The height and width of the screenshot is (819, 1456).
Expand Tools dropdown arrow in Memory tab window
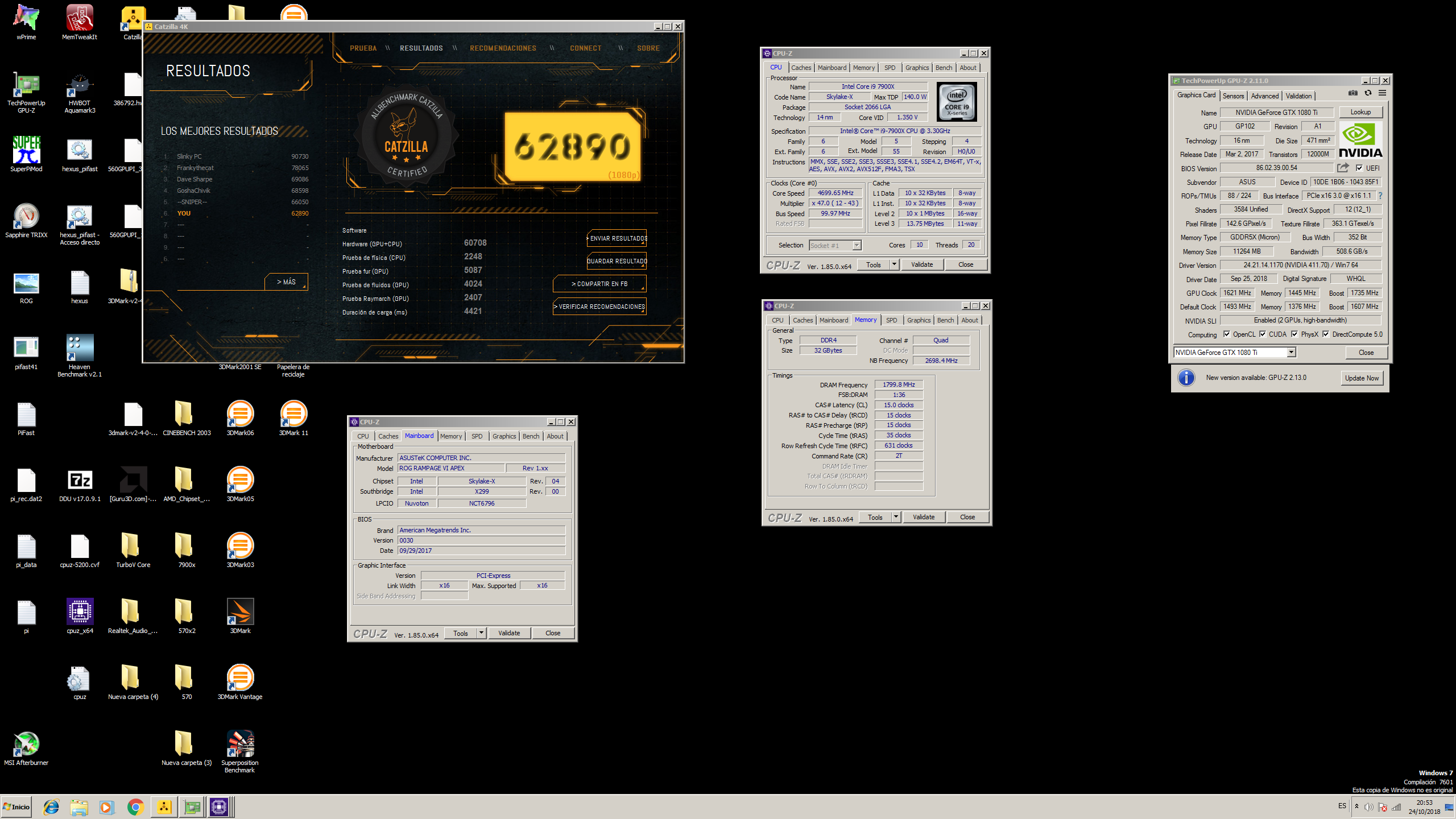coord(896,517)
